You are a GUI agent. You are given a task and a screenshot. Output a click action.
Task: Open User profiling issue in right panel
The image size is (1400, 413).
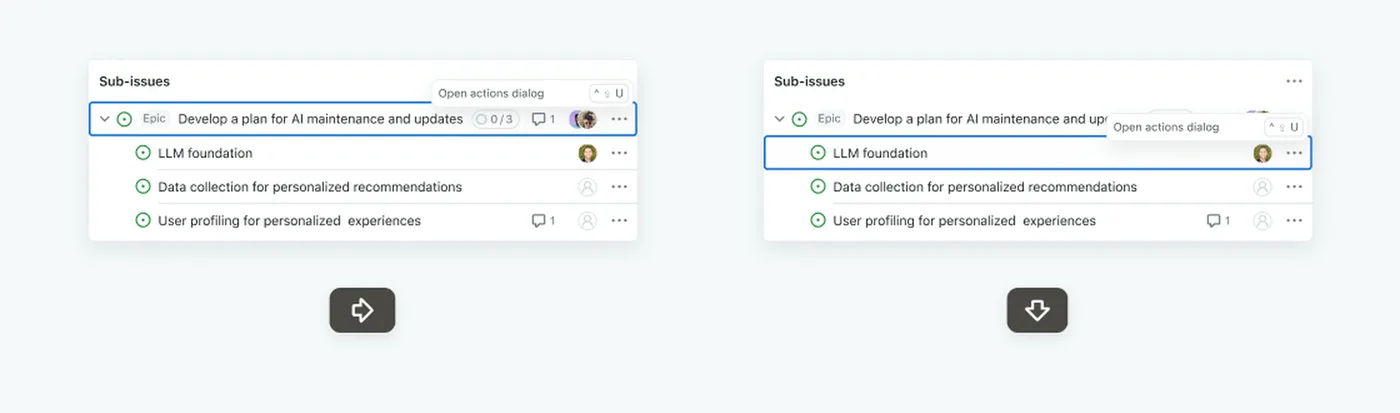click(964, 221)
